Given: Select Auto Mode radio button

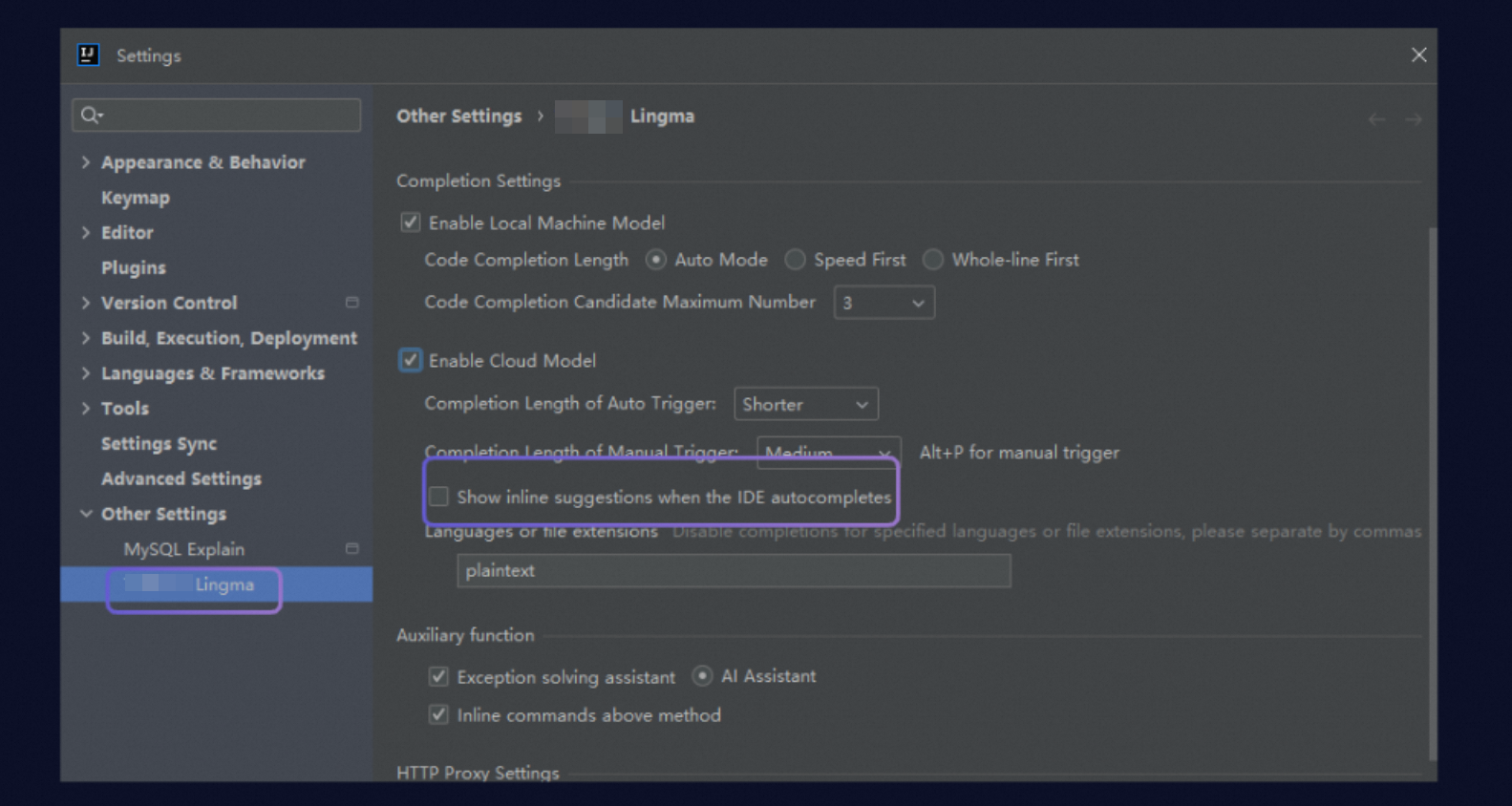Looking at the screenshot, I should (x=655, y=260).
